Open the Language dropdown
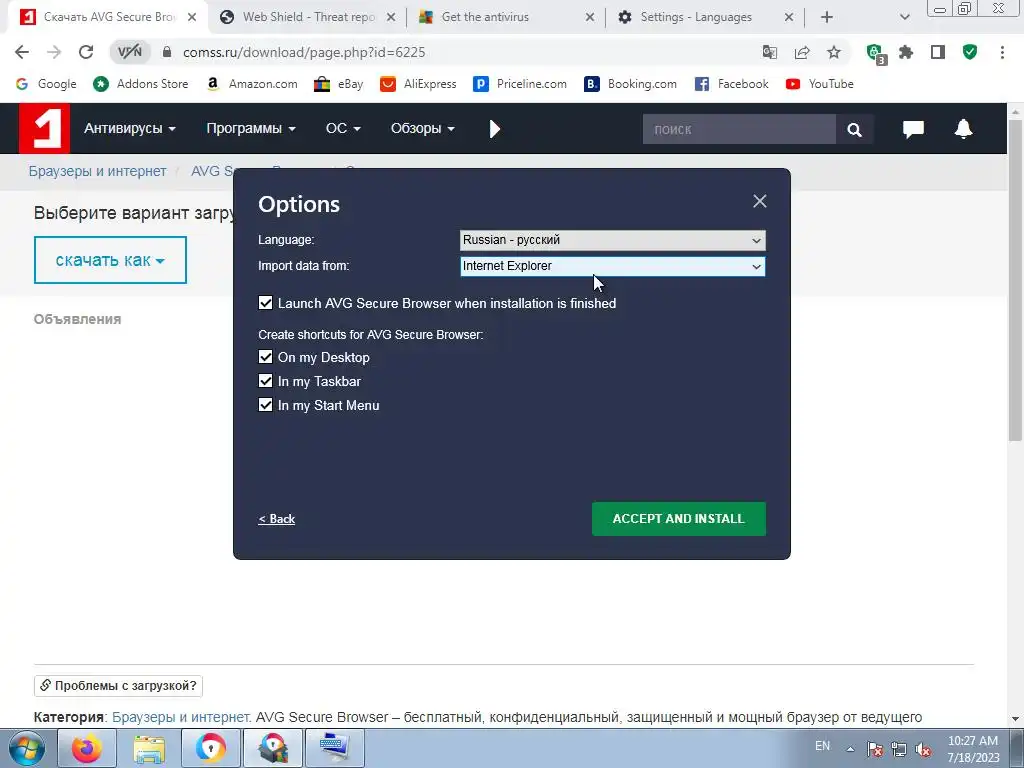This screenshot has width=1024, height=768. tap(613, 240)
